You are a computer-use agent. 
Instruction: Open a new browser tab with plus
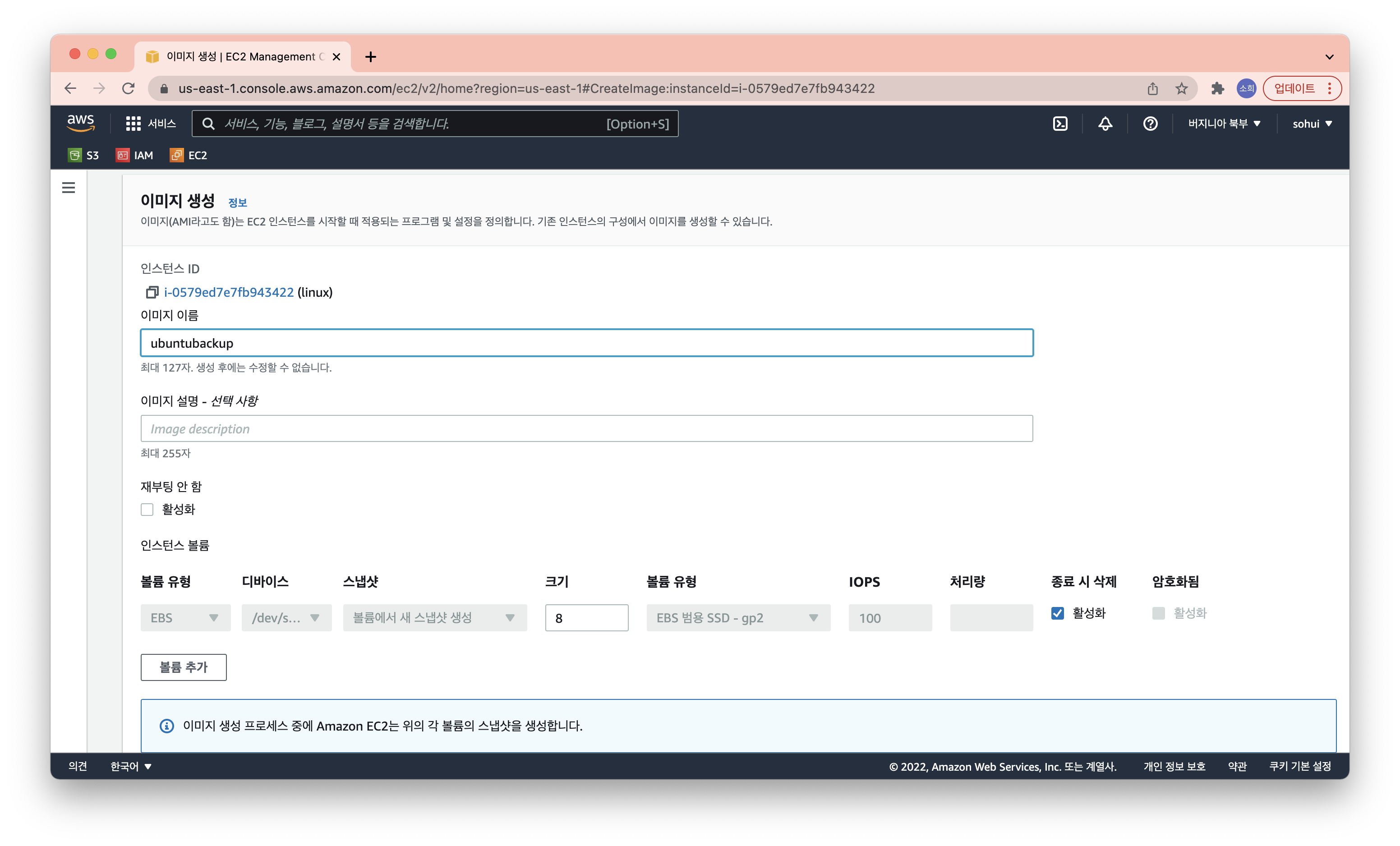click(370, 57)
